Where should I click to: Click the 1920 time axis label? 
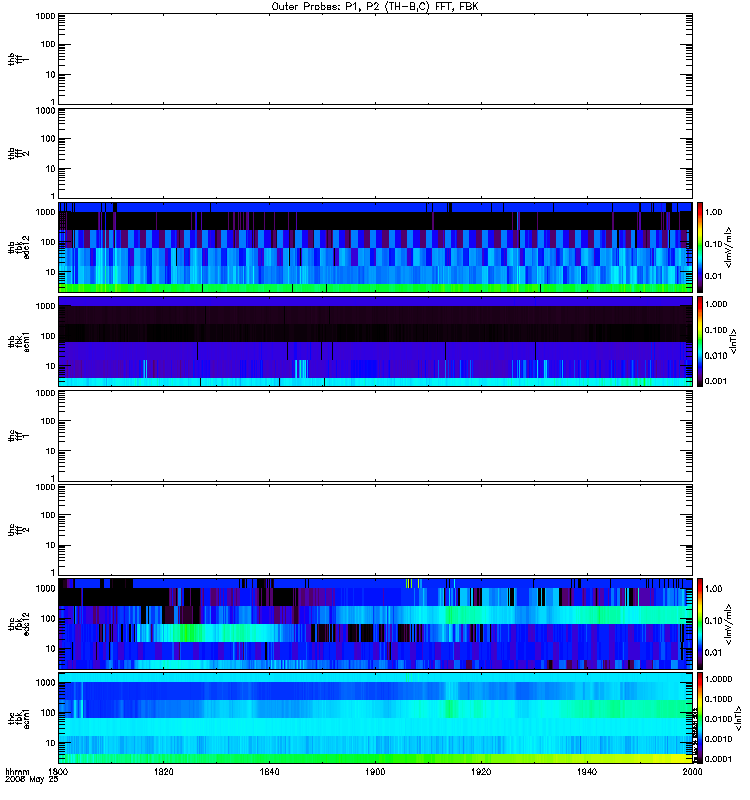(481, 771)
